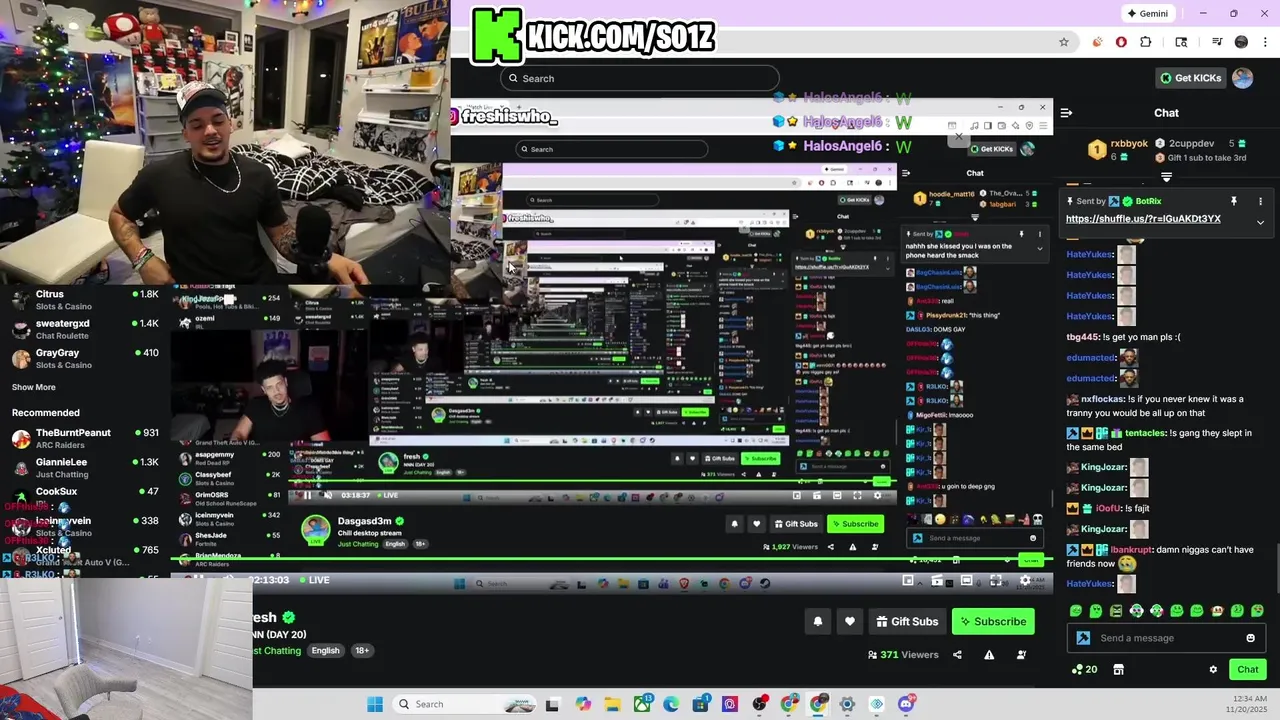Toggle notification bell for fresh
This screenshot has height=720, width=1280.
(817, 621)
